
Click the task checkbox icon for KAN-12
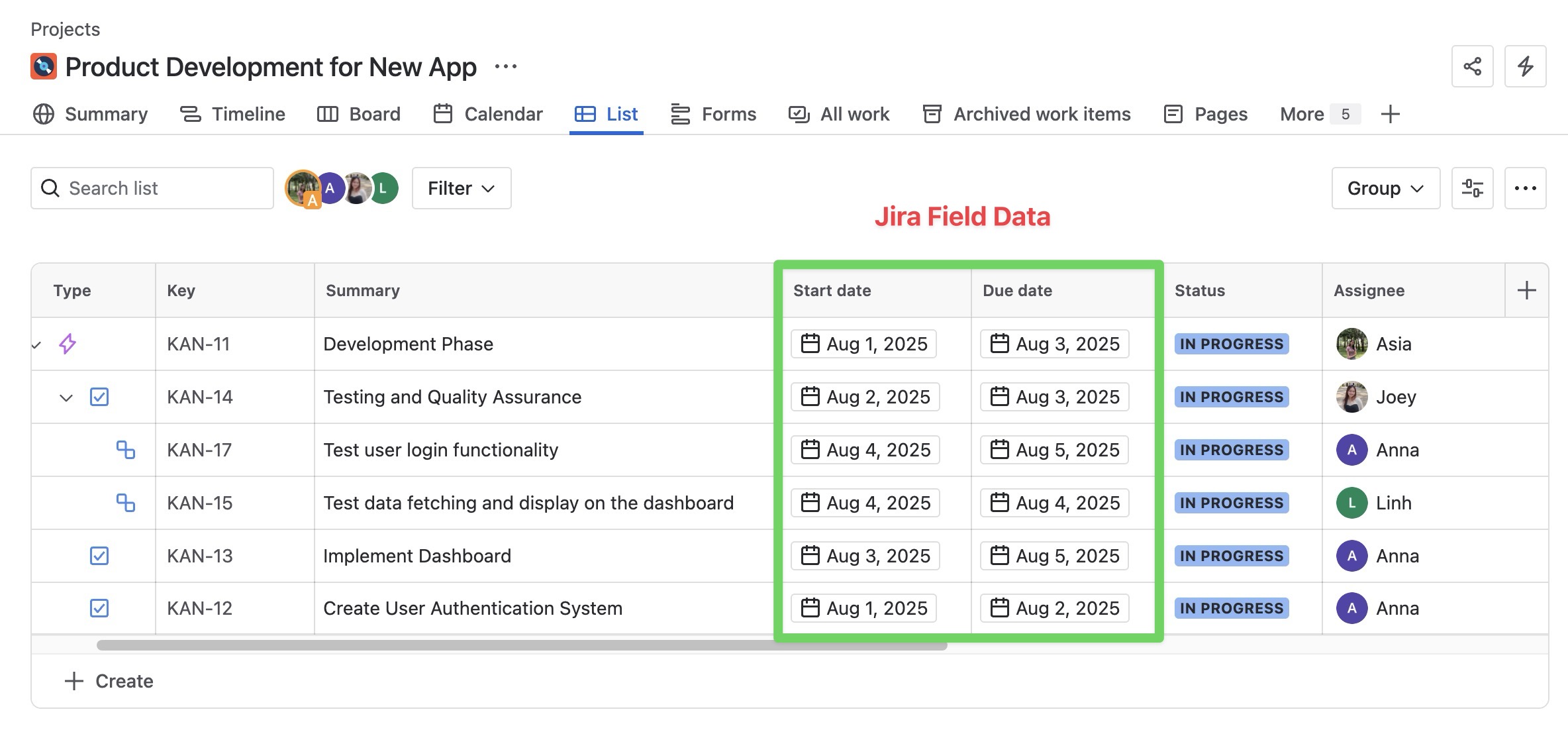coord(99,608)
